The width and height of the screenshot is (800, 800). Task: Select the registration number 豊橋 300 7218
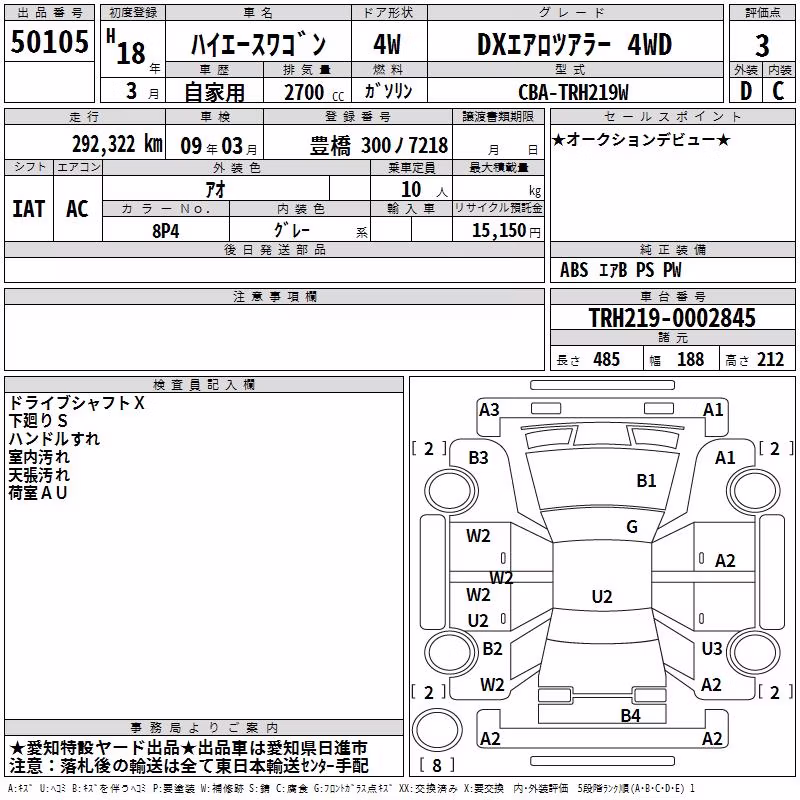379,146
